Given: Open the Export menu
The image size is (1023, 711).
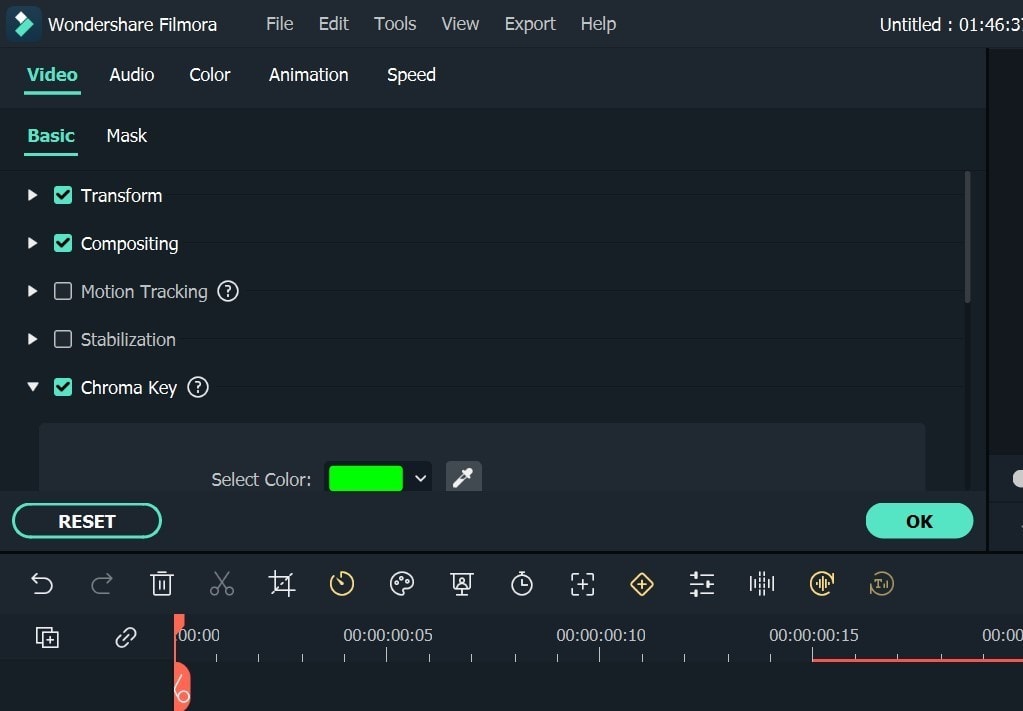Looking at the screenshot, I should coord(530,24).
